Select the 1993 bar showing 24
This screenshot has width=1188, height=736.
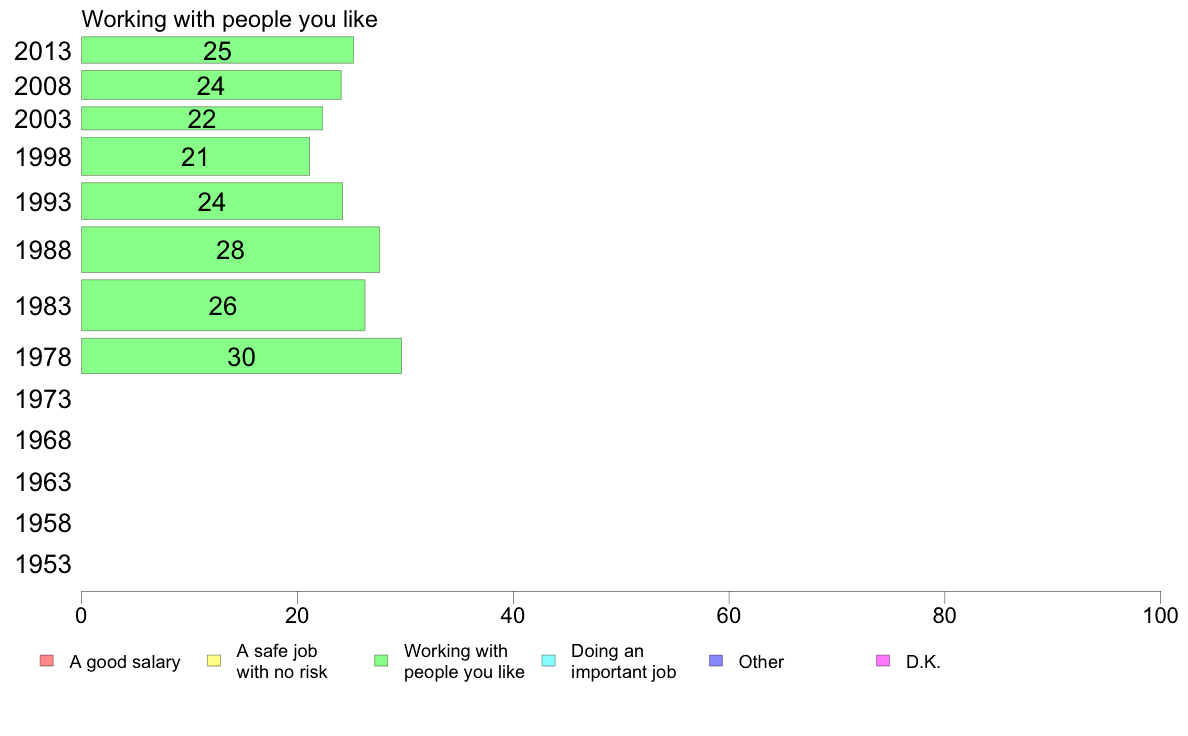click(212, 201)
